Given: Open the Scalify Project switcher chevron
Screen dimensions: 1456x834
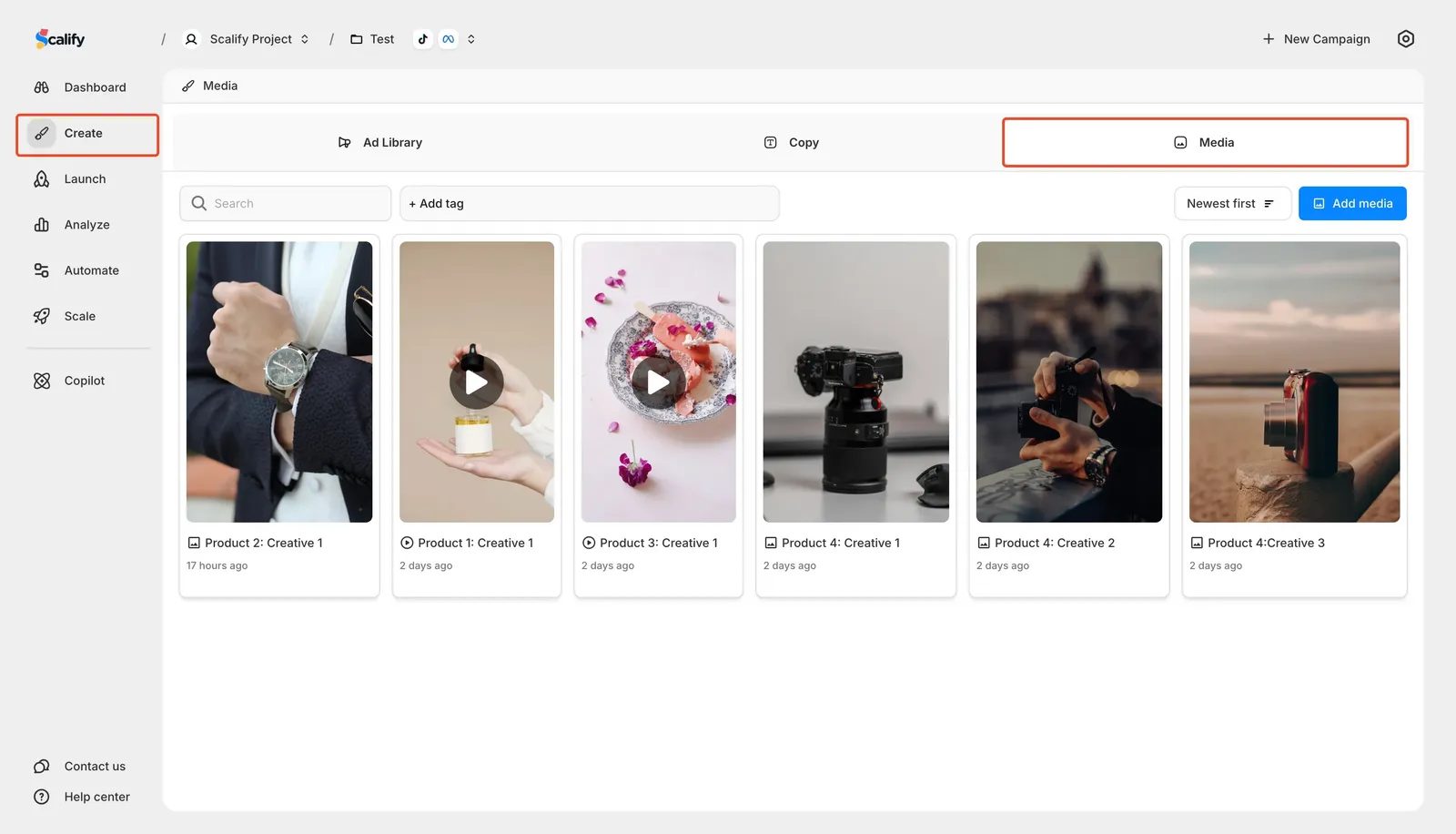Looking at the screenshot, I should click(306, 39).
